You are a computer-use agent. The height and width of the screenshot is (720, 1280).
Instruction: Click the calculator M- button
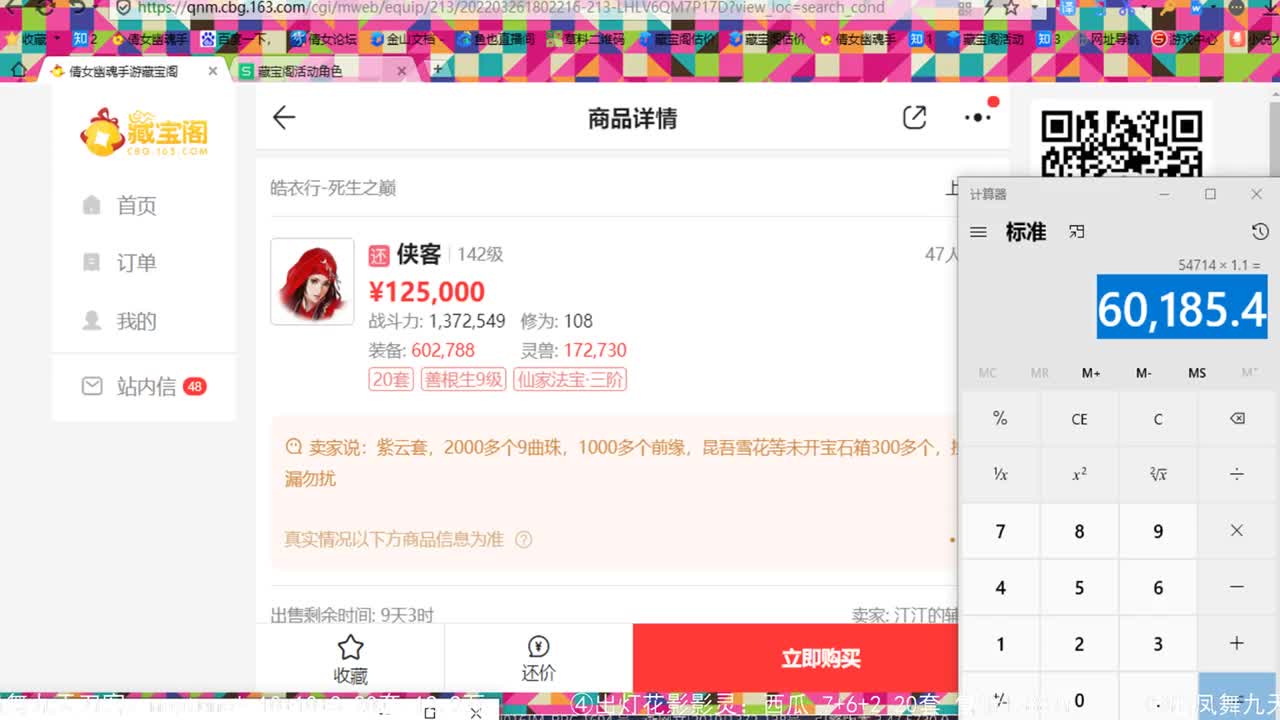pos(1144,373)
